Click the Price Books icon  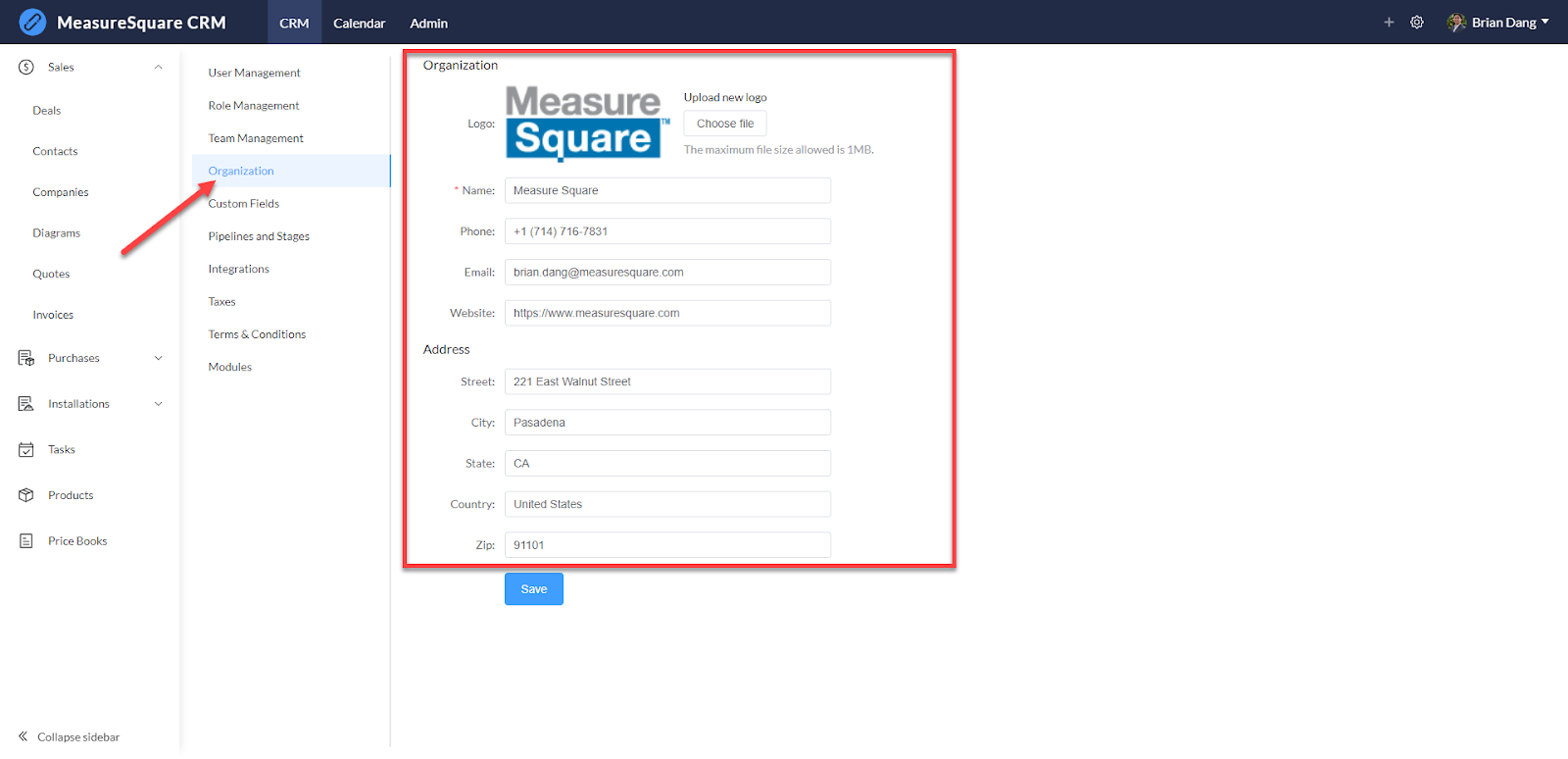pos(26,540)
